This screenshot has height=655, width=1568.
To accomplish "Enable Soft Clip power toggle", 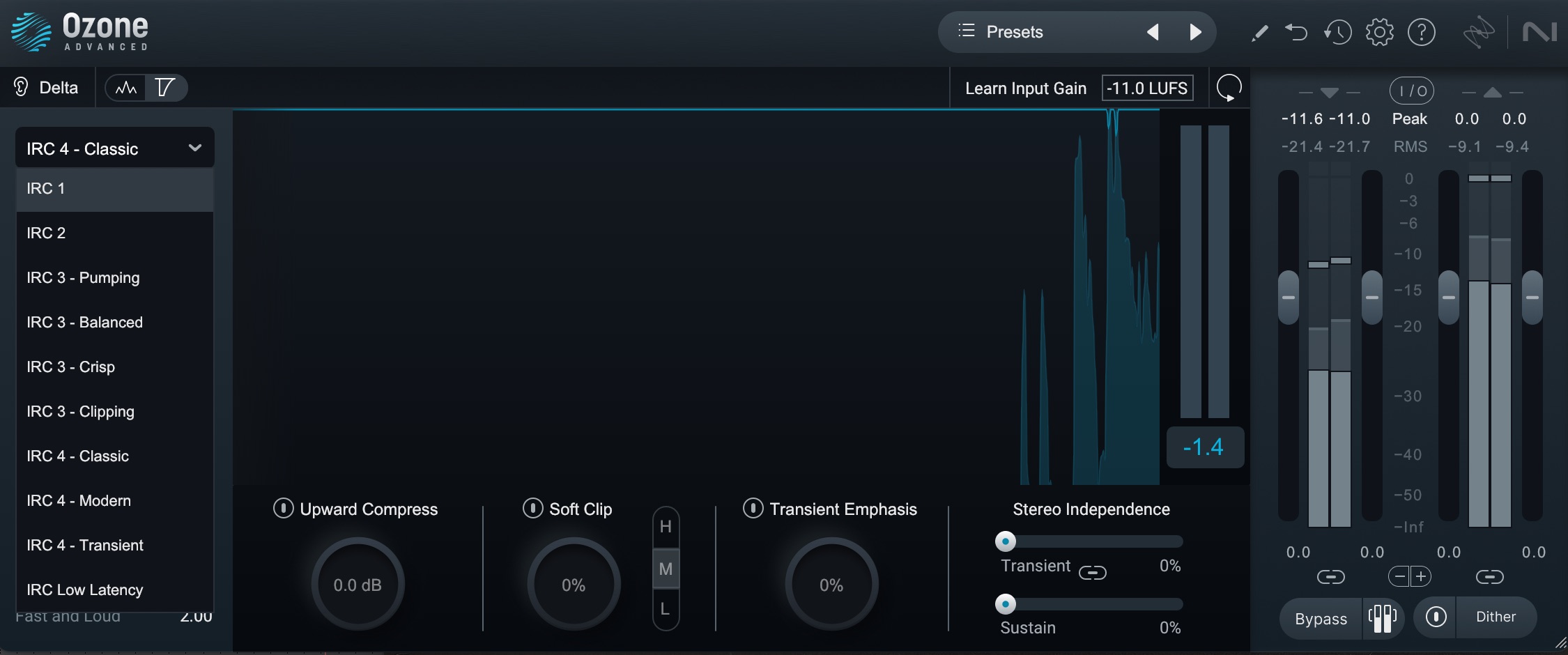I will (532, 508).
